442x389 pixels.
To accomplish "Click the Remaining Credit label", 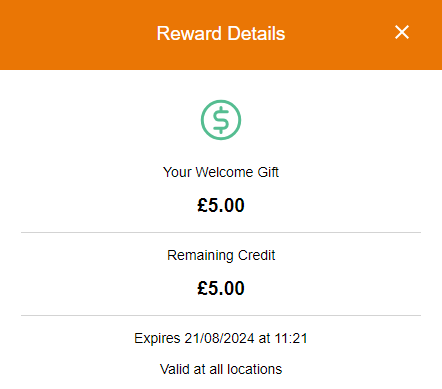I will 221,255.
